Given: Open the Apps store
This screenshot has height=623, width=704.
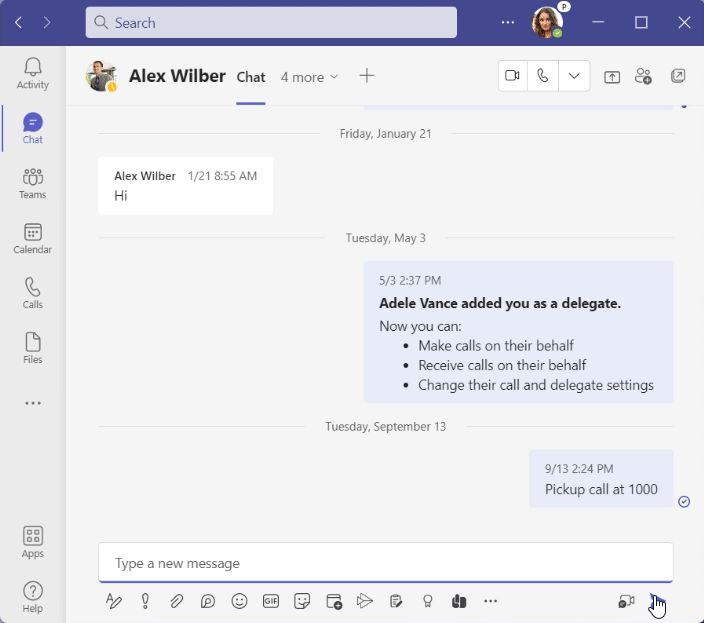Looking at the screenshot, I should 33,542.
